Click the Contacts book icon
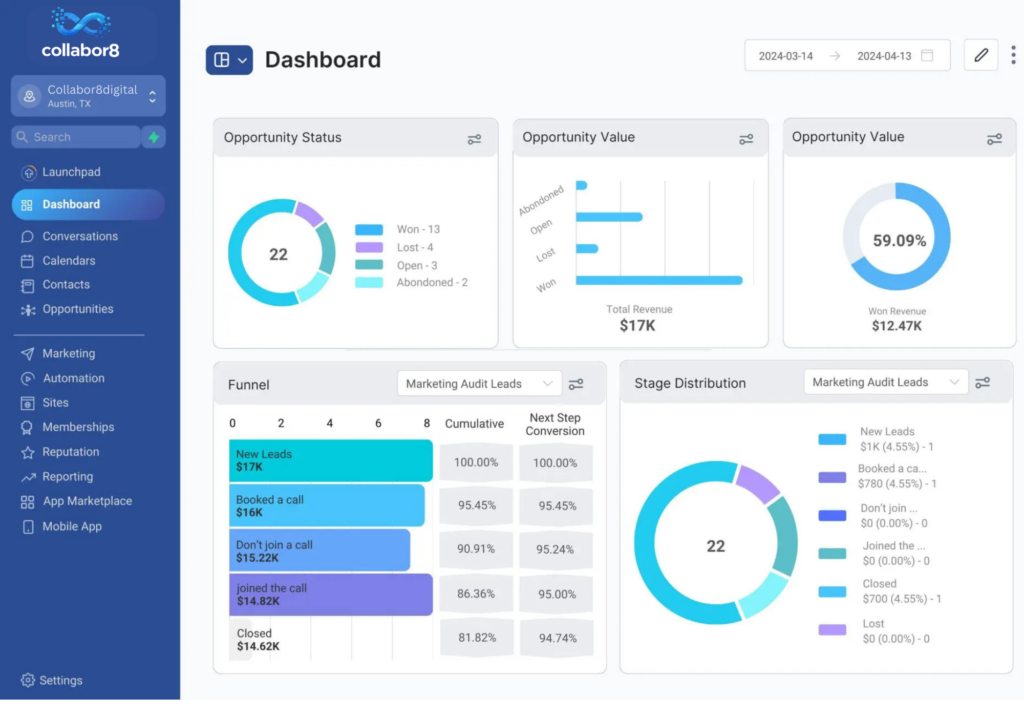This screenshot has height=717, width=1024. coord(27,285)
